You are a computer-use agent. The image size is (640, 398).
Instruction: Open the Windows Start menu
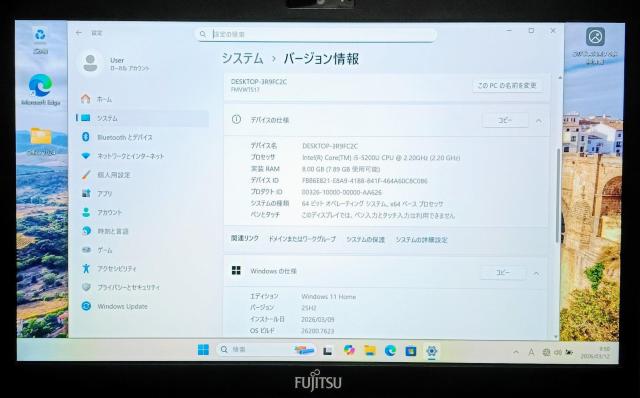tap(203, 350)
